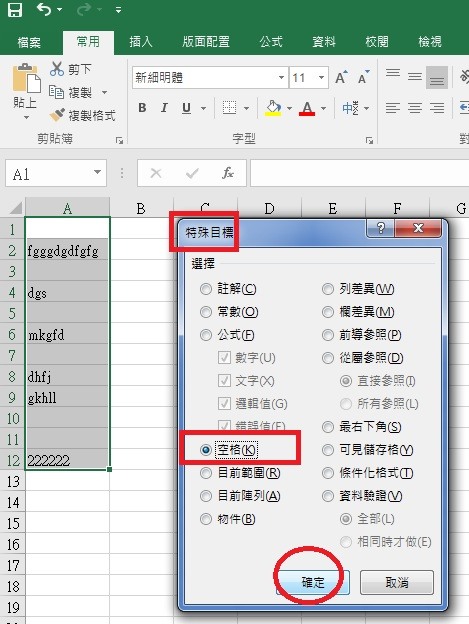Image resolution: width=469 pixels, height=624 pixels.
Task: Click the 貼上 paste clipboard icon
Action: (x=26, y=78)
